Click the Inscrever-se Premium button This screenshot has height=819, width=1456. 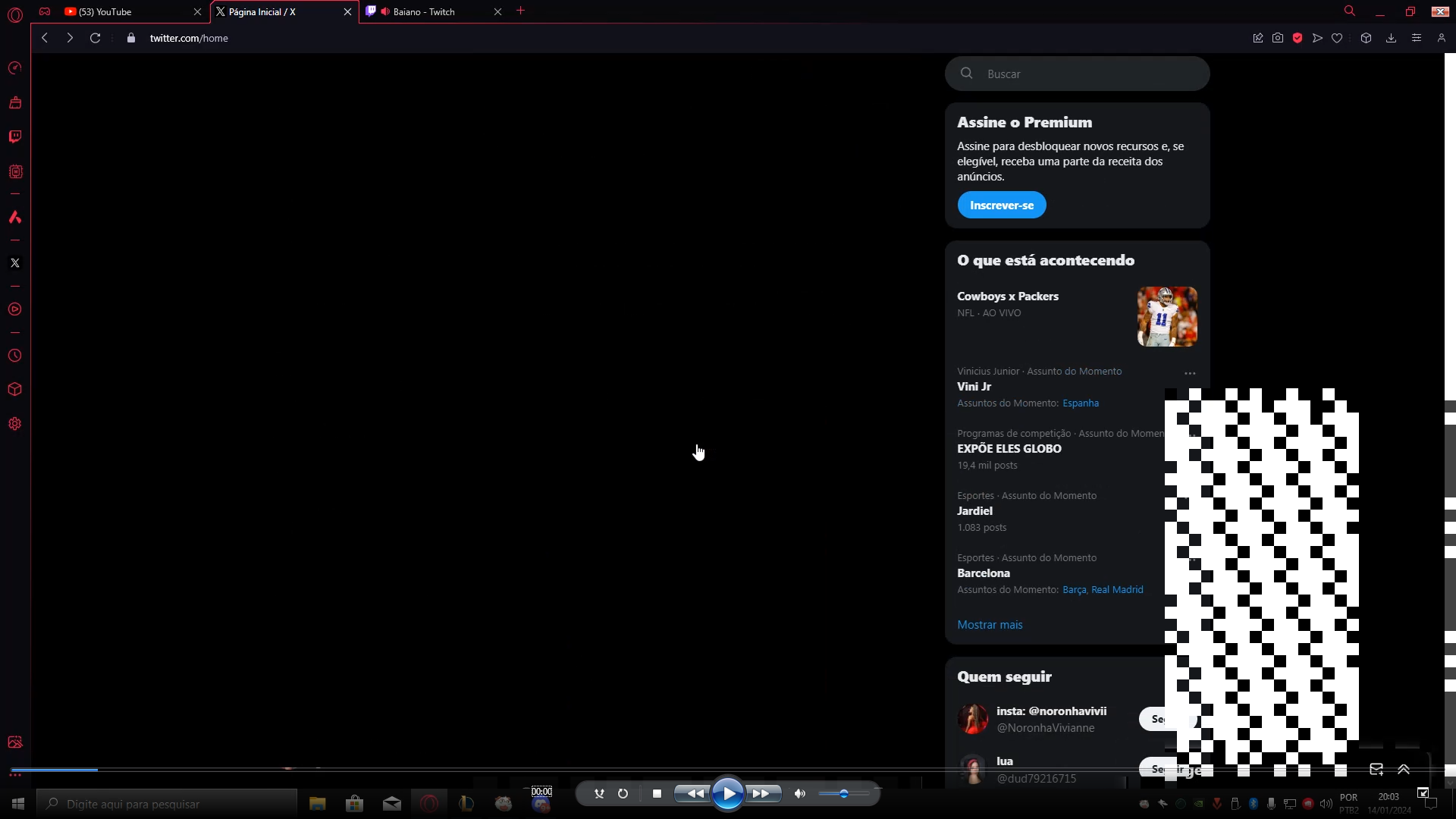point(1002,205)
